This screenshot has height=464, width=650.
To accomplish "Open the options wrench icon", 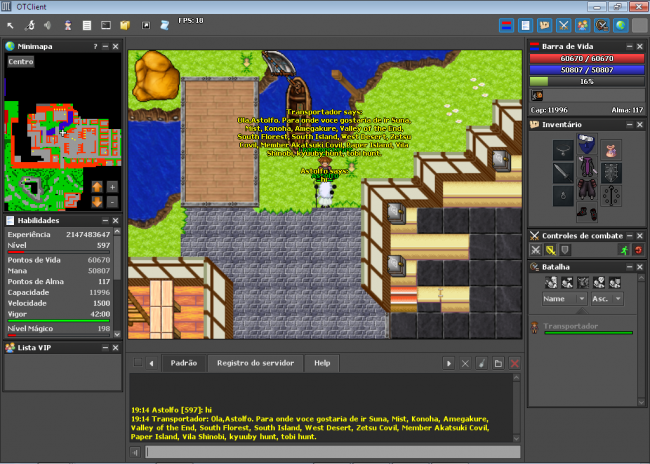I will 29,26.
